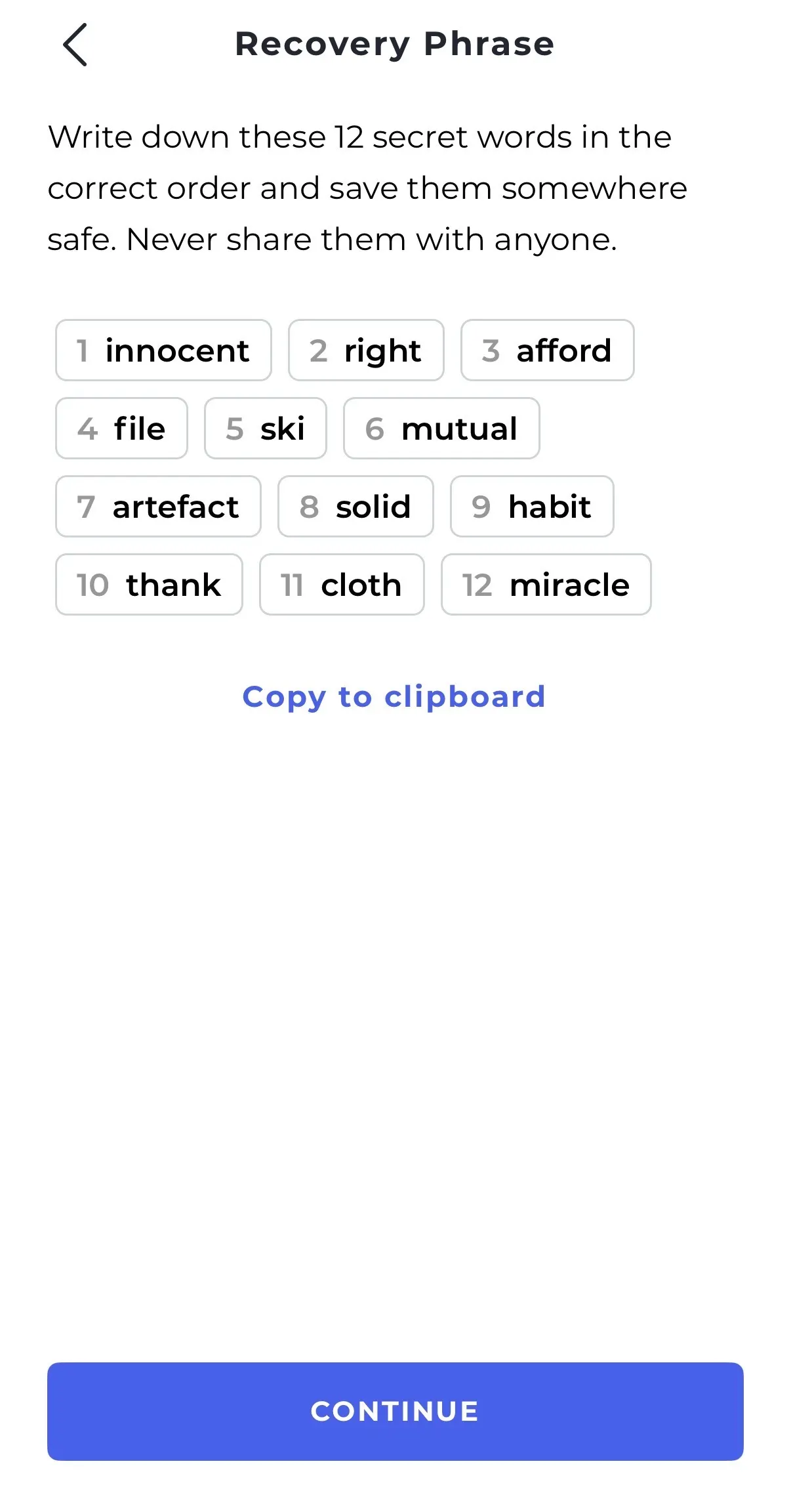
Task: Tap the number 12 beside miracle
Action: tap(477, 585)
